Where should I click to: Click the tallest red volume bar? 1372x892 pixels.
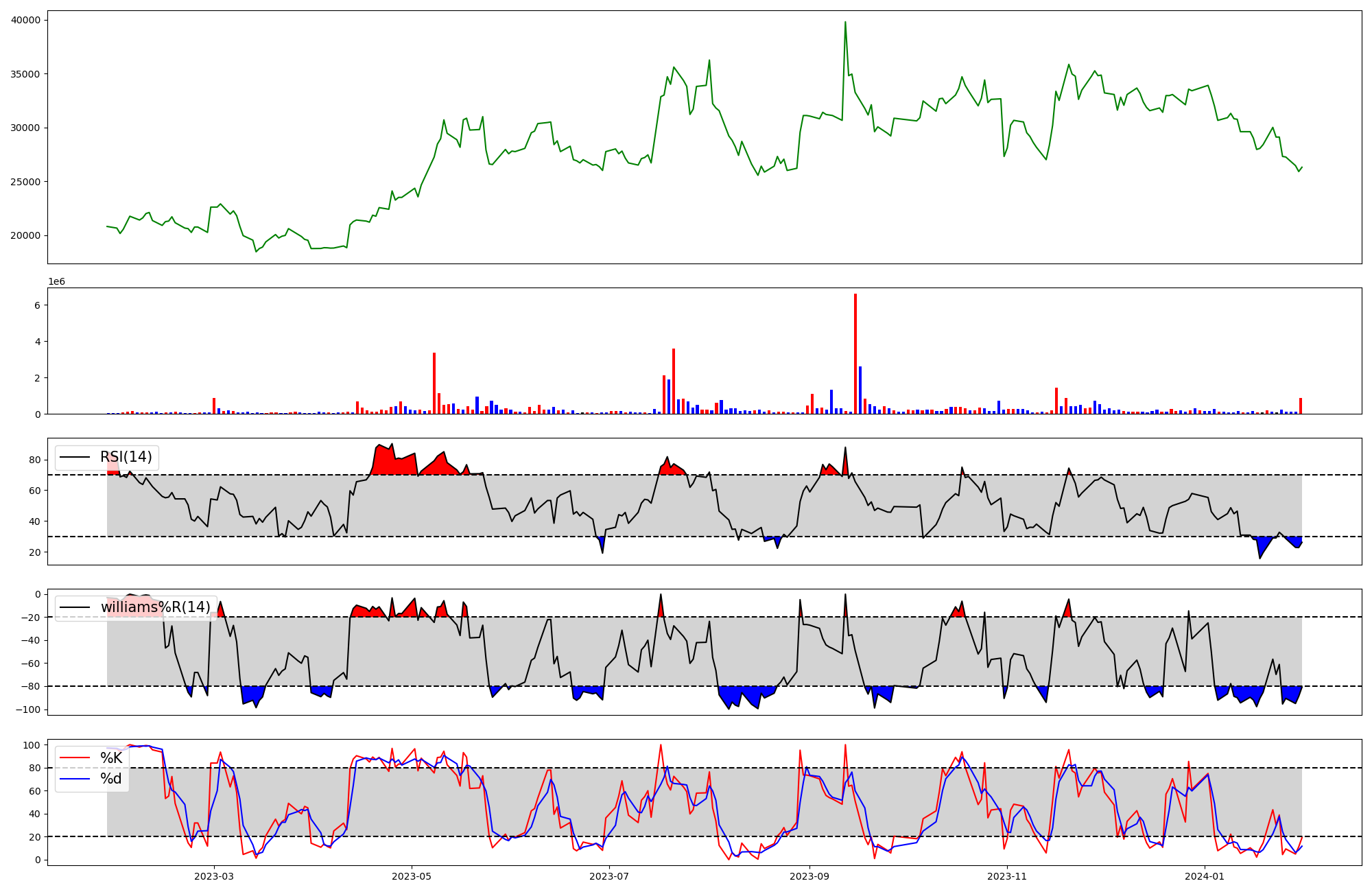coord(855,353)
